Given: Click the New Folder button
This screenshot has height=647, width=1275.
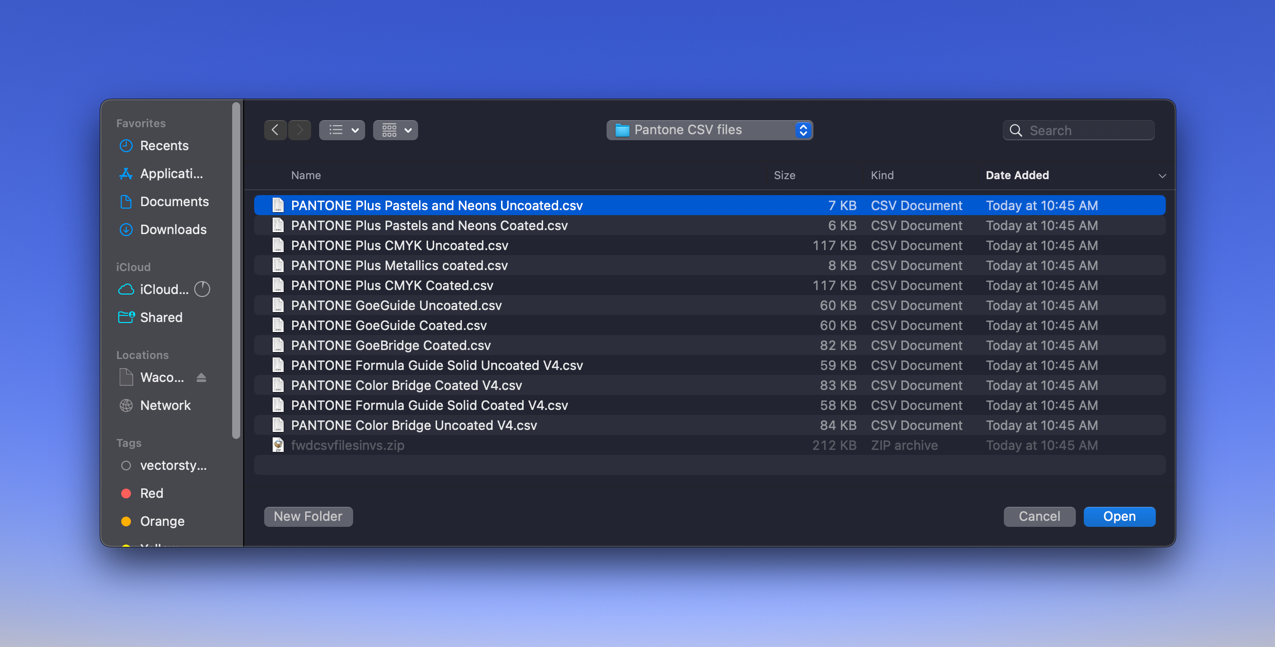Looking at the screenshot, I should tap(308, 517).
